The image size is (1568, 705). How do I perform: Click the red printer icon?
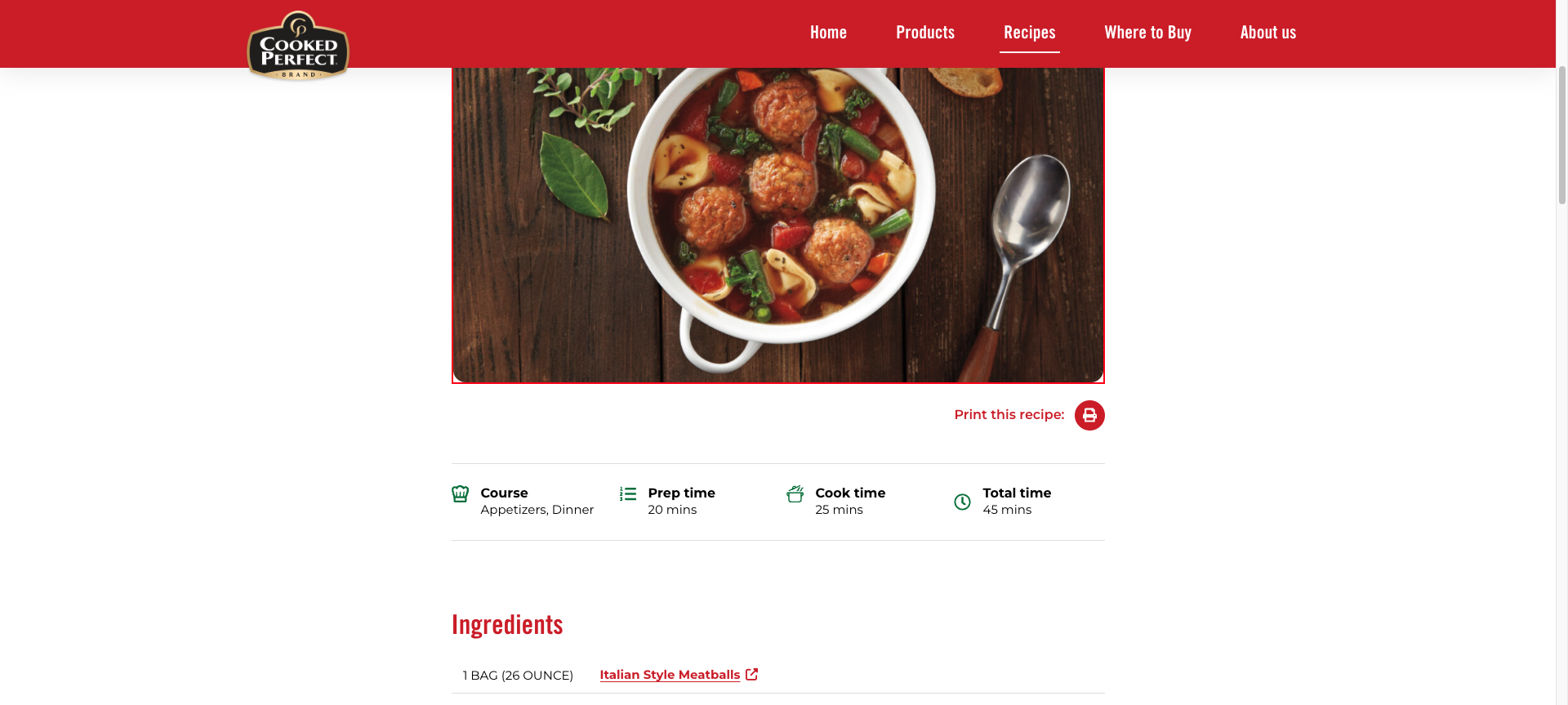[1089, 415]
